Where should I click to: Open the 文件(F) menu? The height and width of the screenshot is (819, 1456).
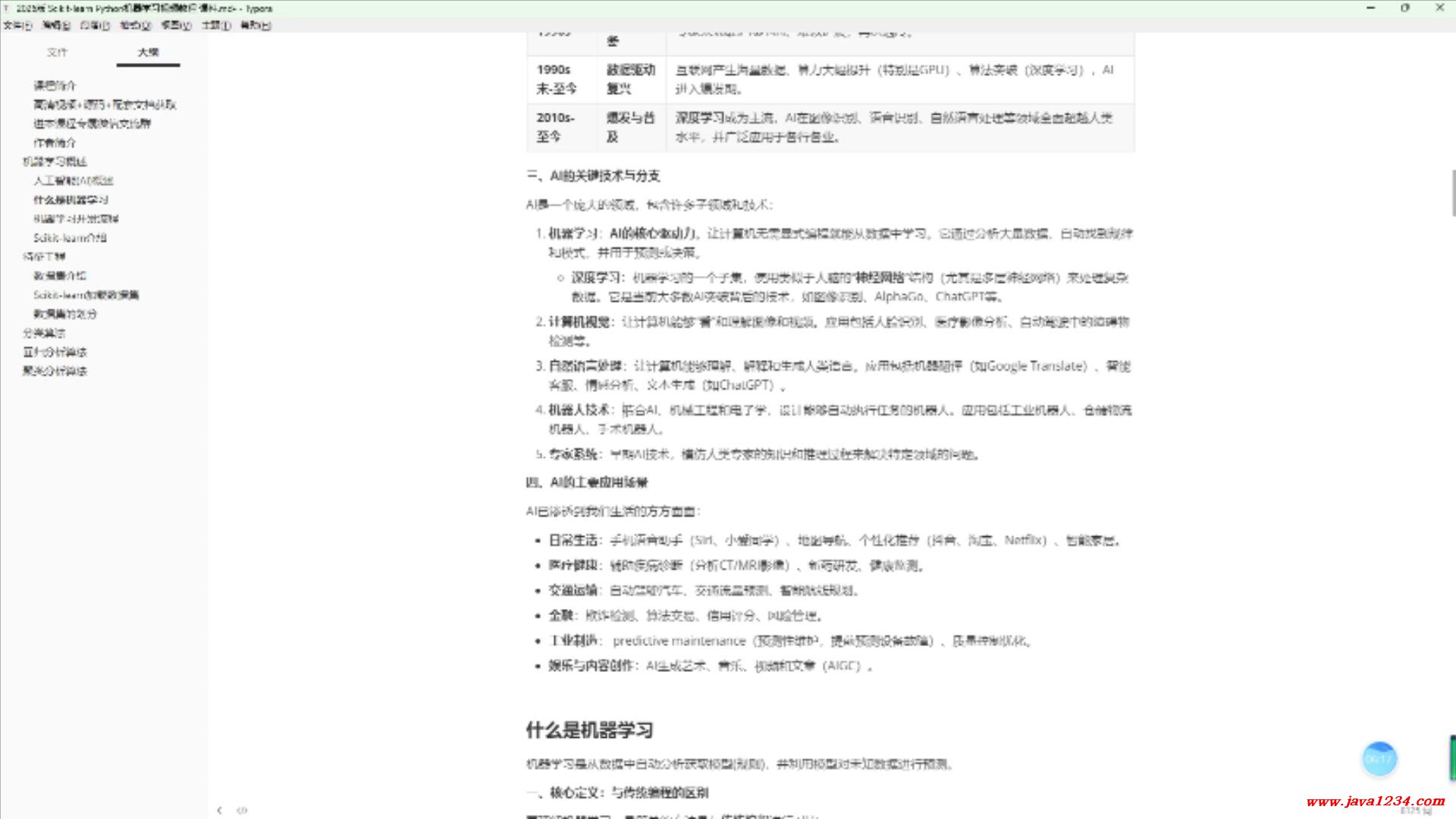point(17,25)
